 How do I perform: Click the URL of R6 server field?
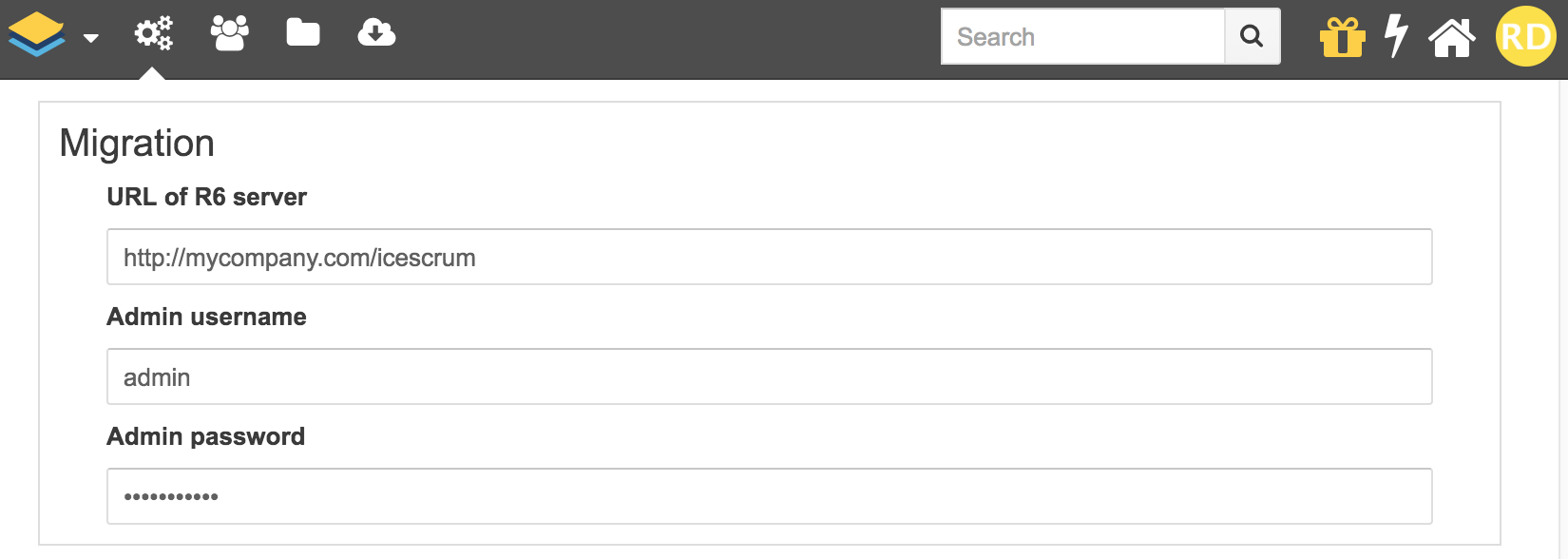coord(769,258)
